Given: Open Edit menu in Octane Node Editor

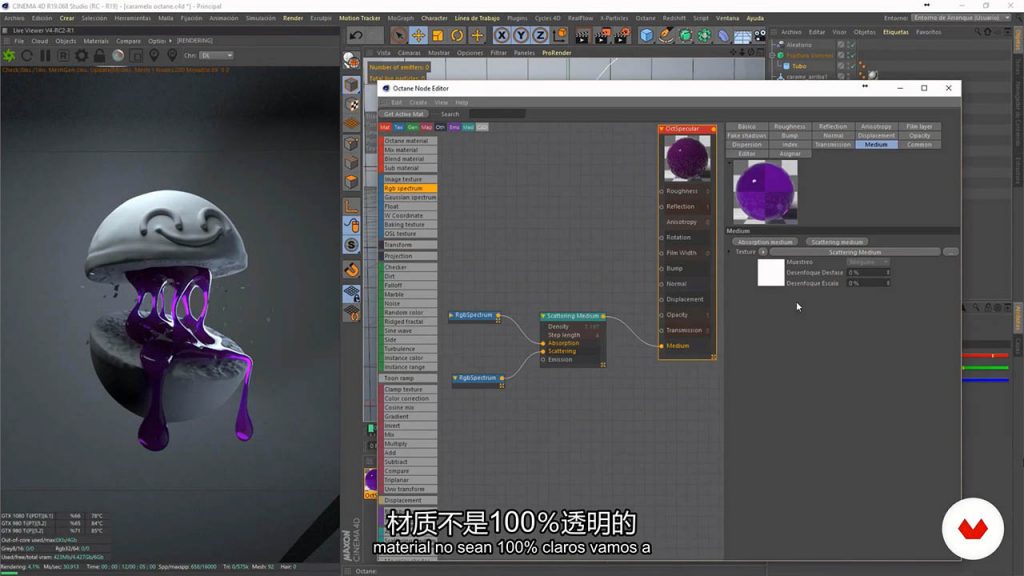Looking at the screenshot, I should [396, 103].
